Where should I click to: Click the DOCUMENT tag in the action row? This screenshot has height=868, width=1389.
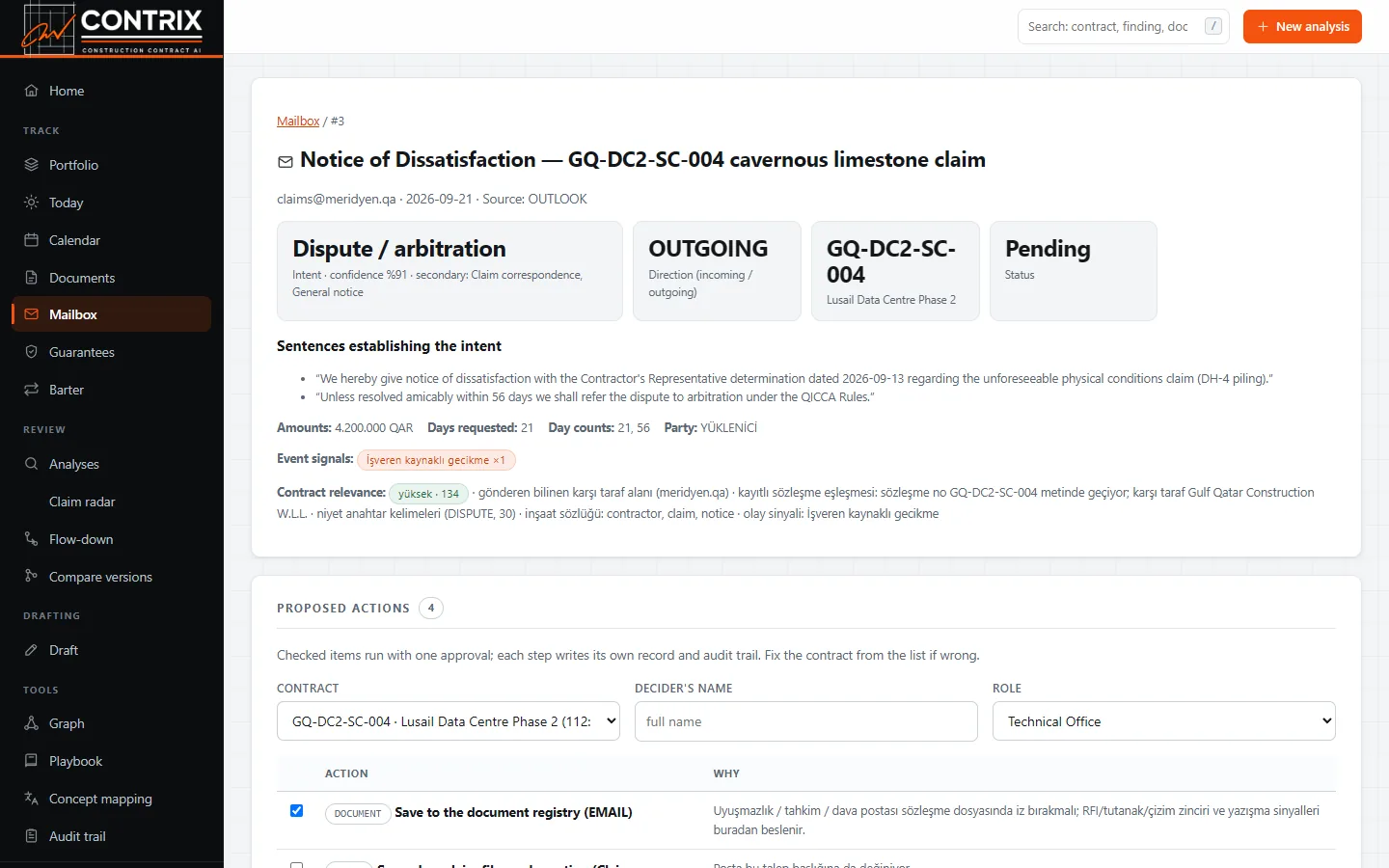[358, 814]
